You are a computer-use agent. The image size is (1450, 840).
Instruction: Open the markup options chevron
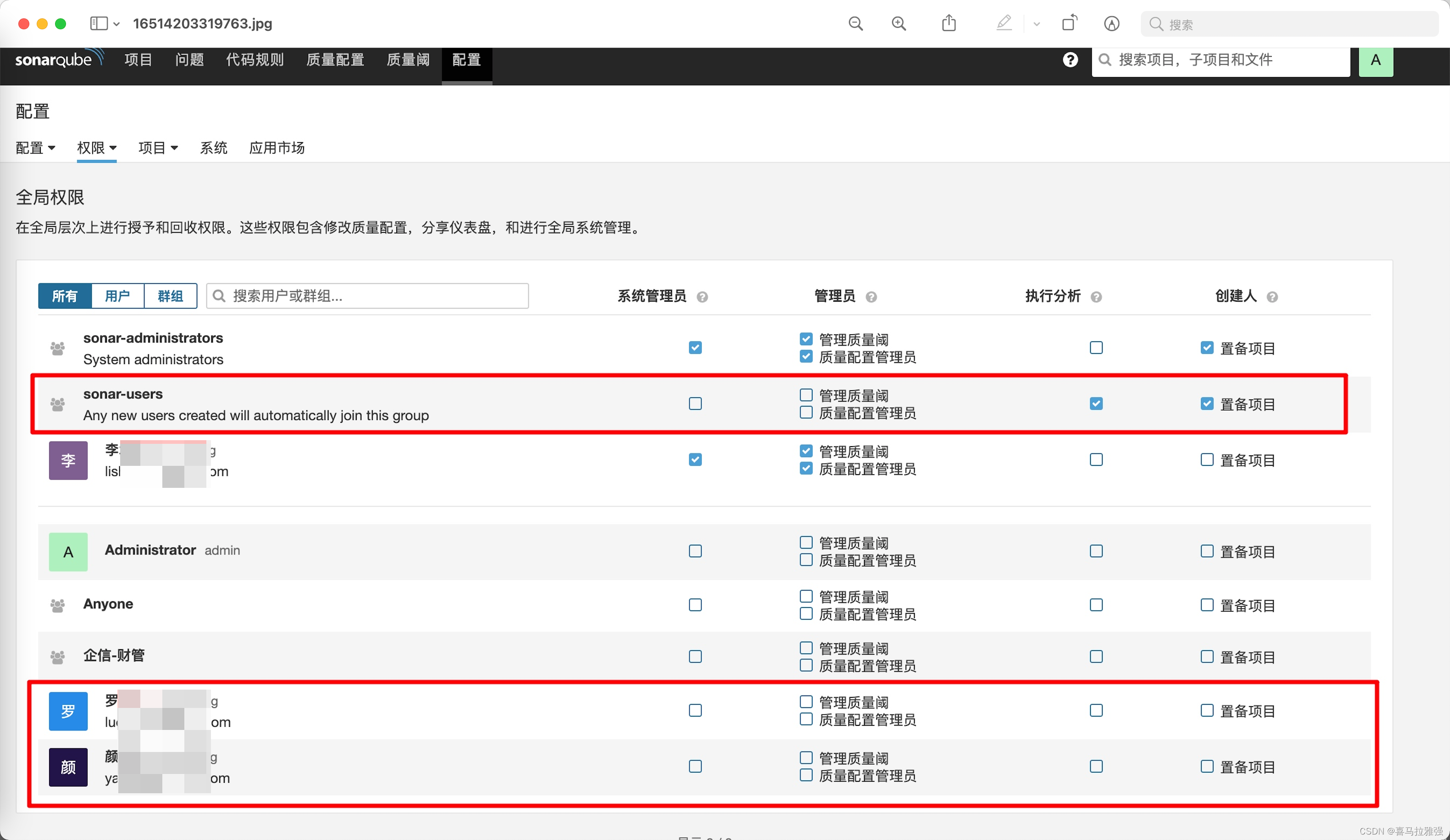coord(1036,24)
